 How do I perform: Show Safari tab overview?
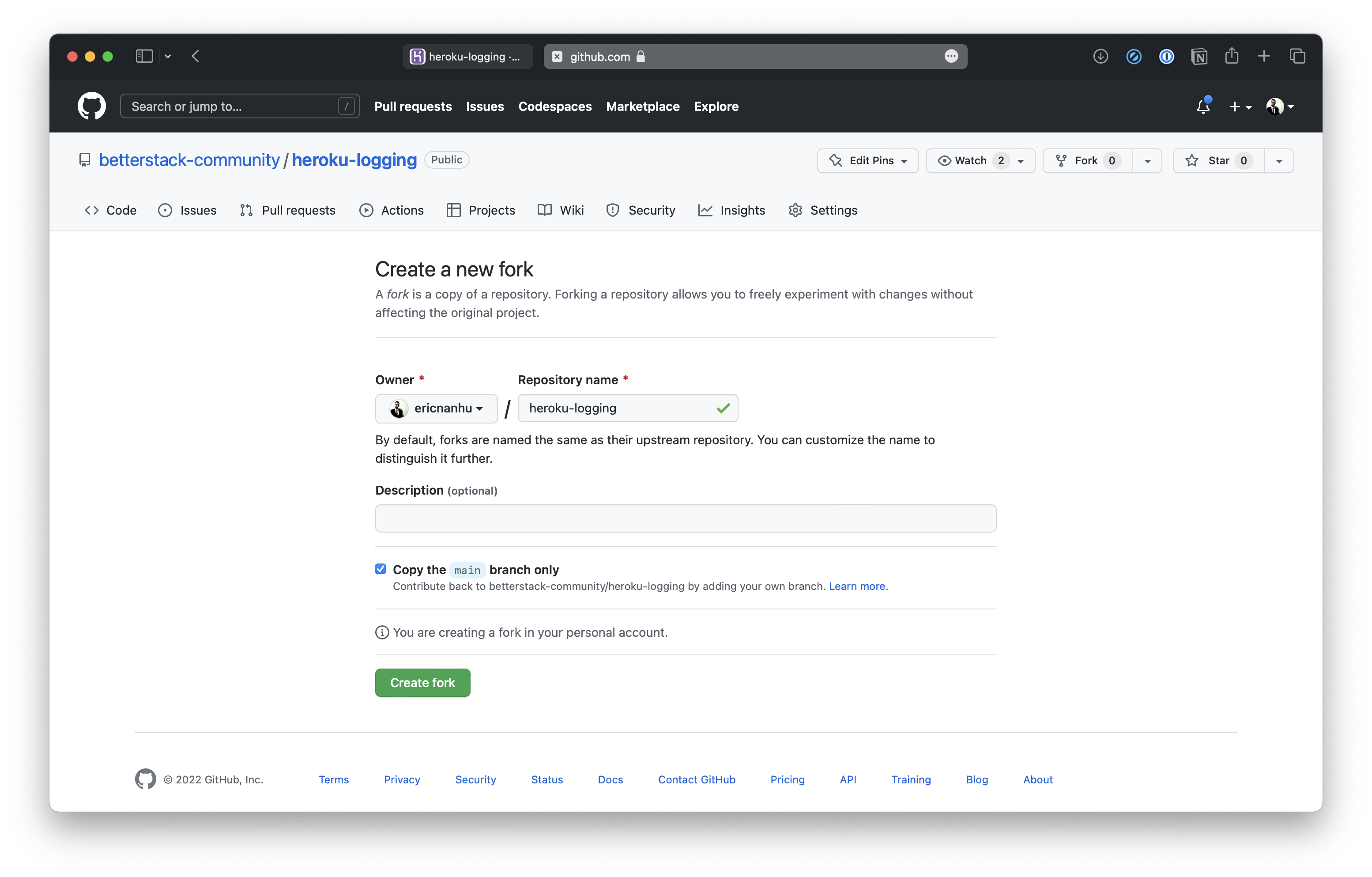coord(1297,57)
